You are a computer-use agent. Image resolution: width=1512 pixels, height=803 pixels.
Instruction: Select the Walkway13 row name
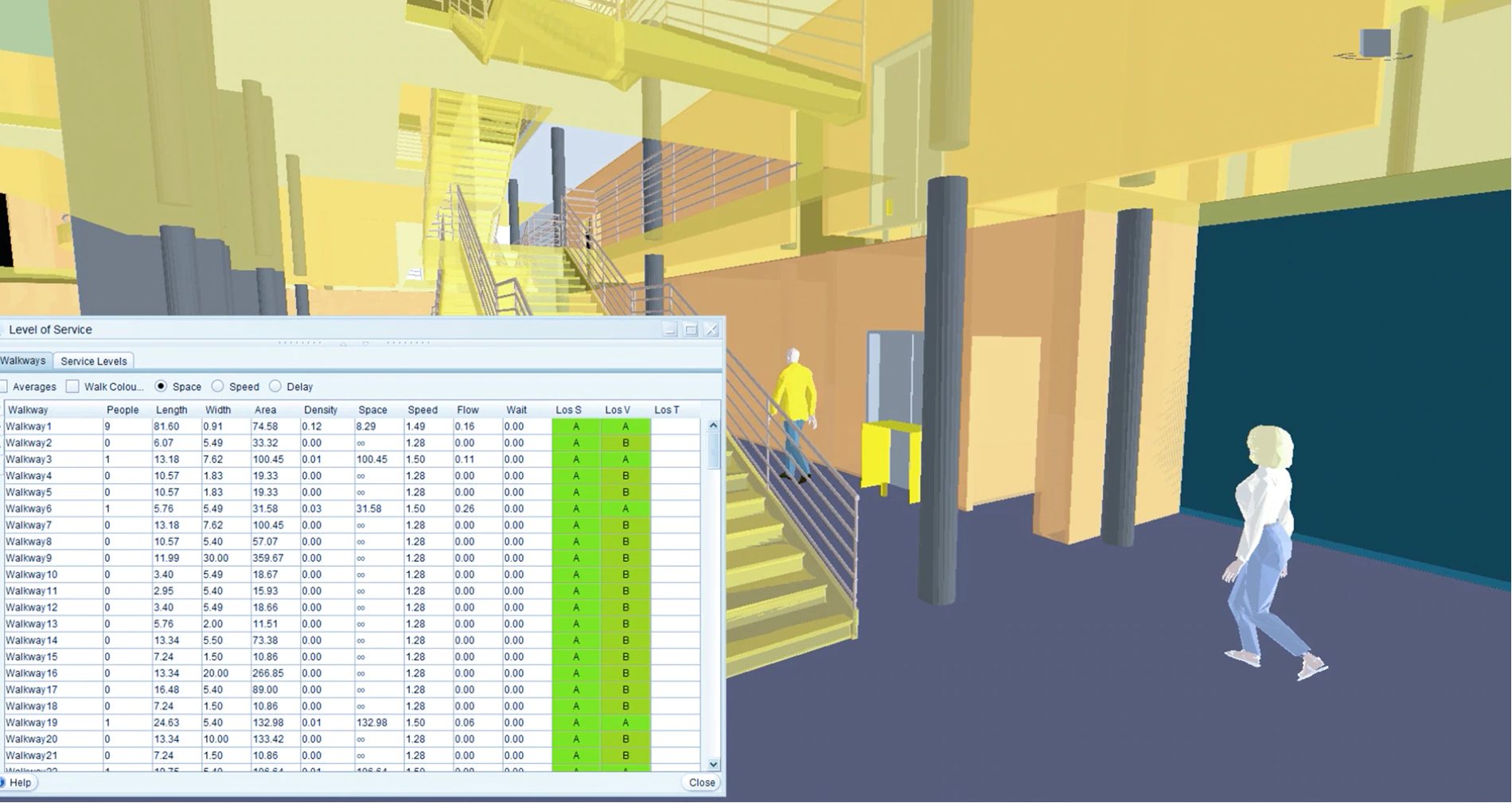32,624
